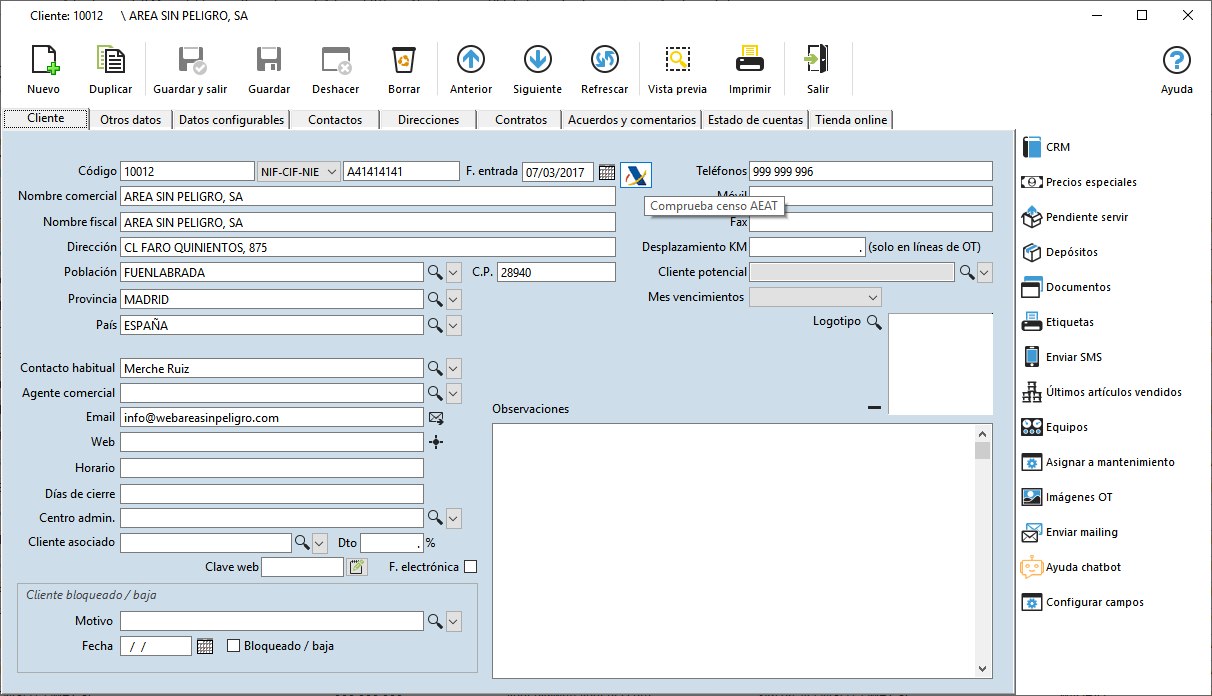Duplicate the current client record

110,68
